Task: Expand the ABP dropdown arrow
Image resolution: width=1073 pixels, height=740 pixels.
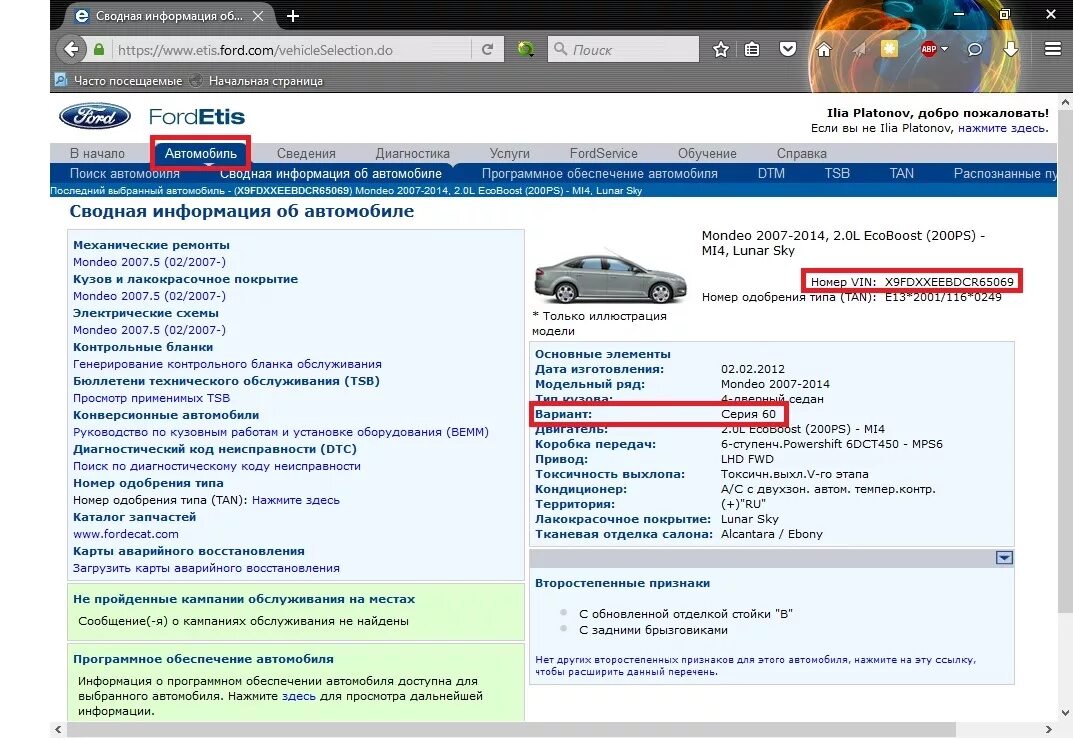Action: 944,49
